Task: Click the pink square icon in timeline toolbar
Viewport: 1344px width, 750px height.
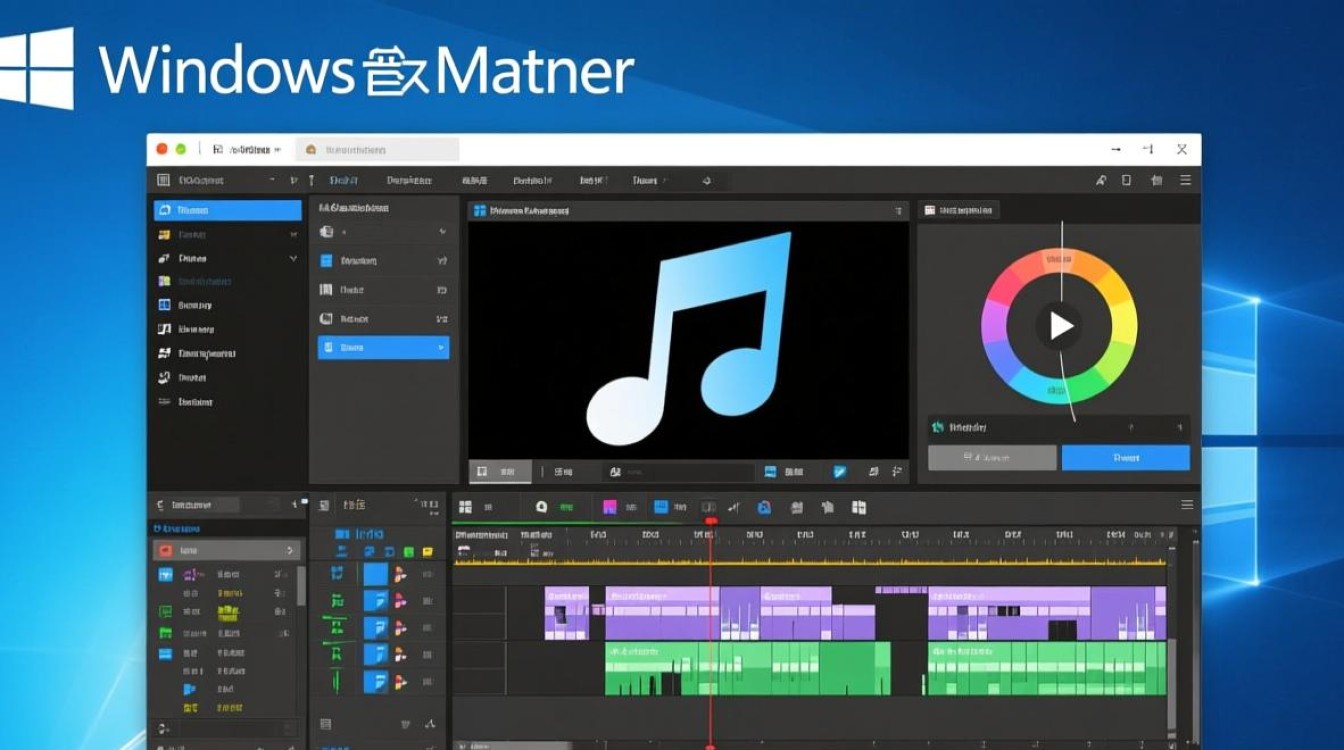Action: tap(609, 507)
